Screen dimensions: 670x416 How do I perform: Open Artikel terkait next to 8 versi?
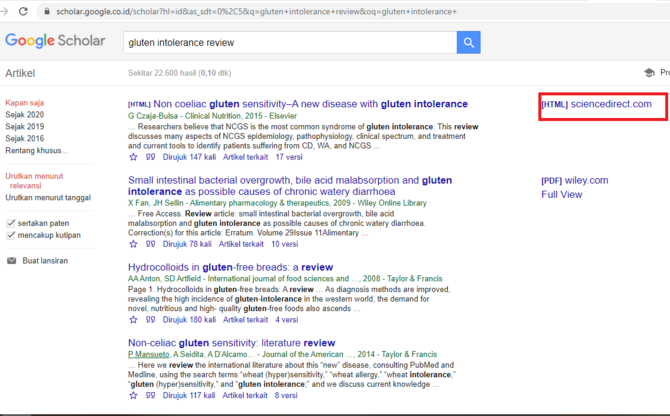tap(245, 395)
